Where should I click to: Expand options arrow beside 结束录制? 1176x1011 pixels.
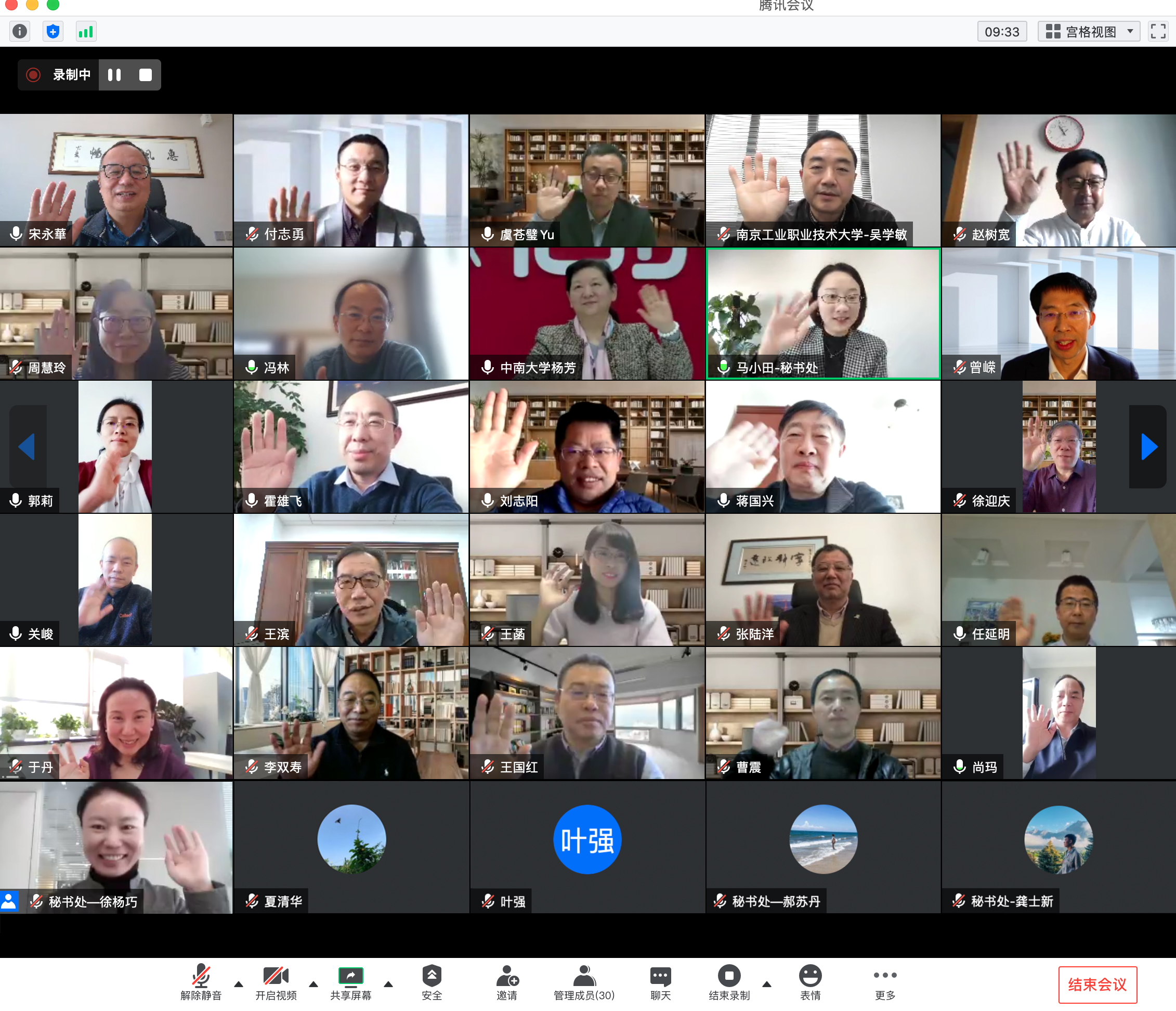[x=767, y=984]
